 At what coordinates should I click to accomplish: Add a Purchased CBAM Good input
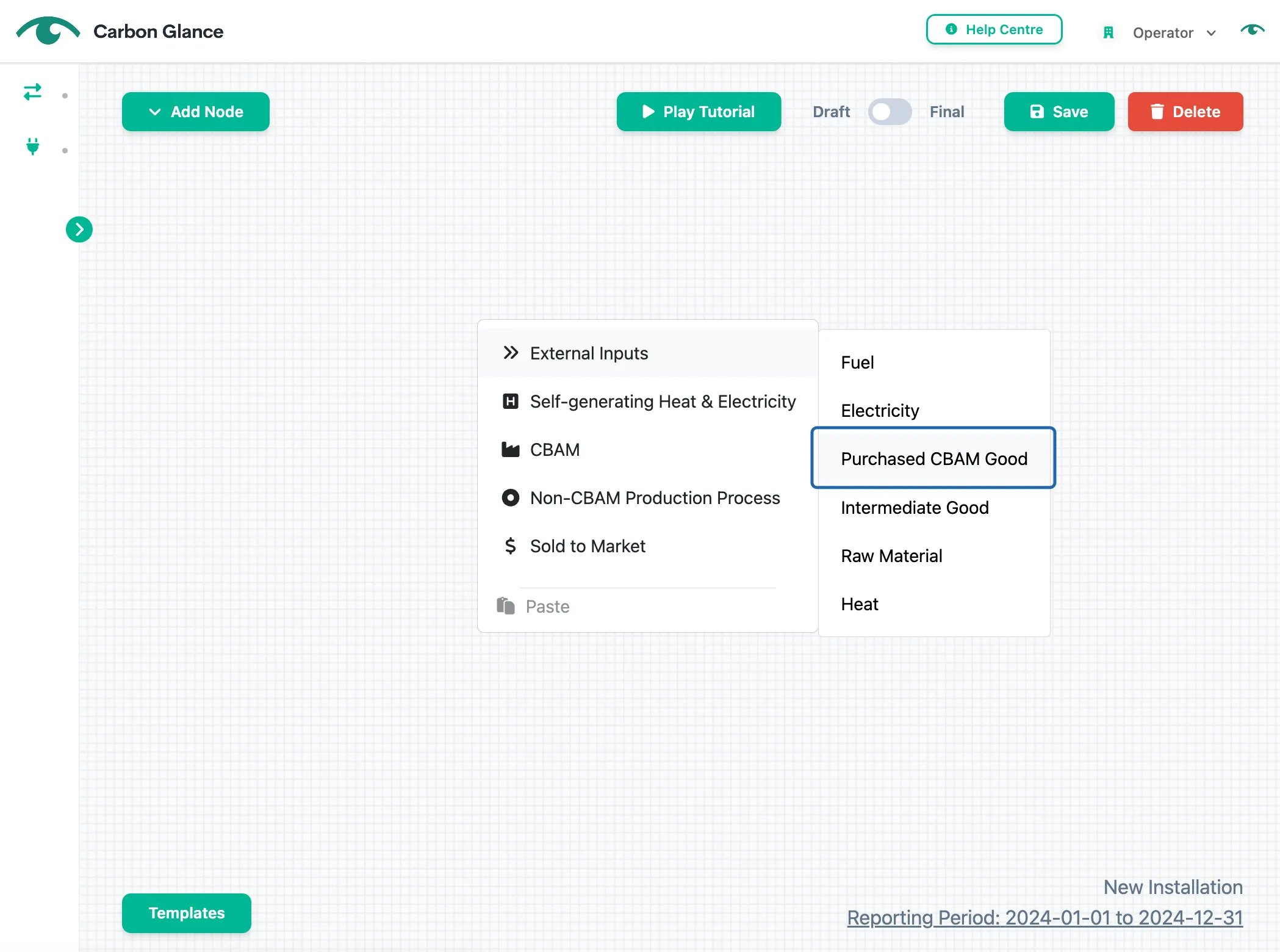tap(933, 458)
